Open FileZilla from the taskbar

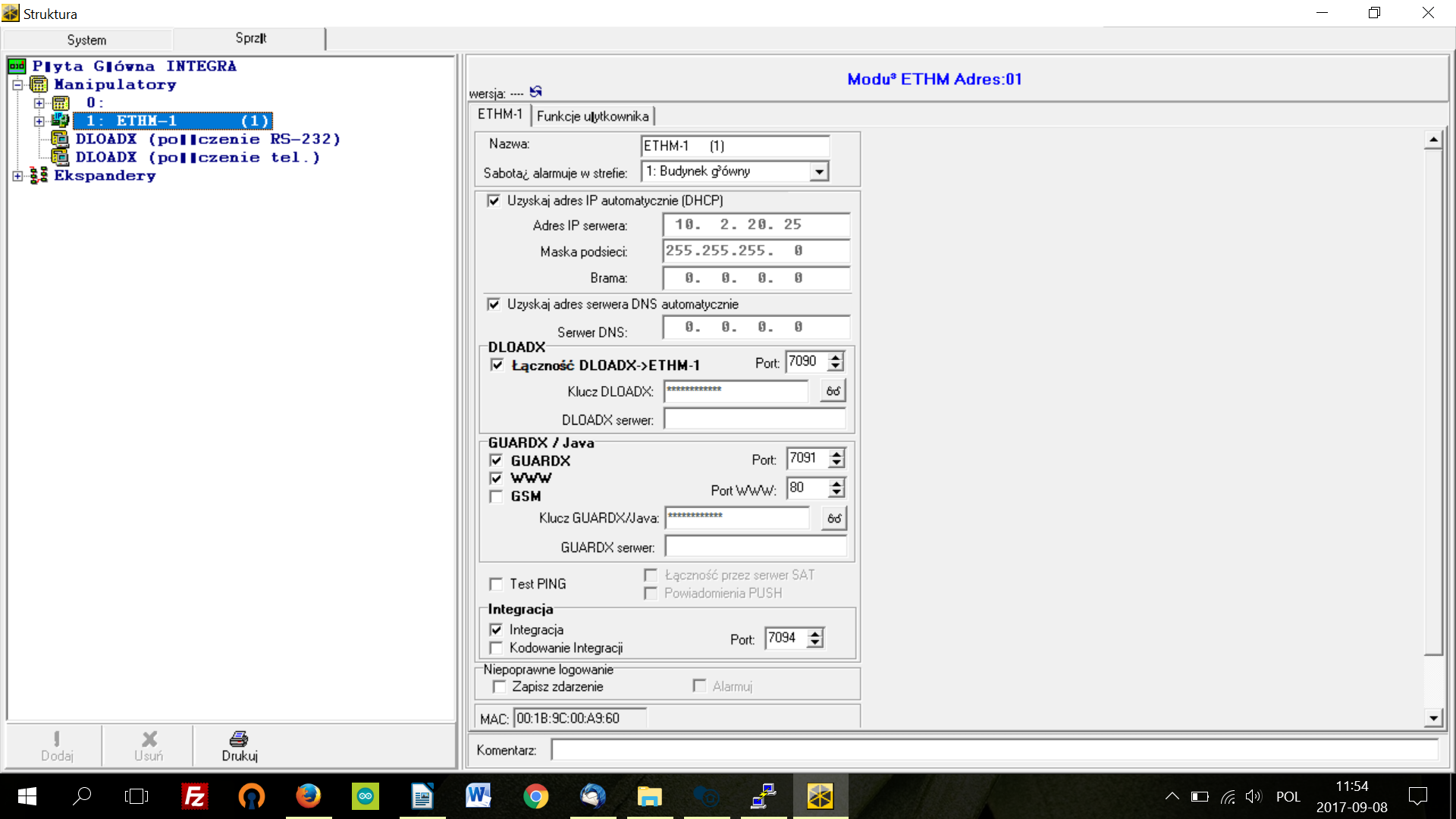[195, 796]
